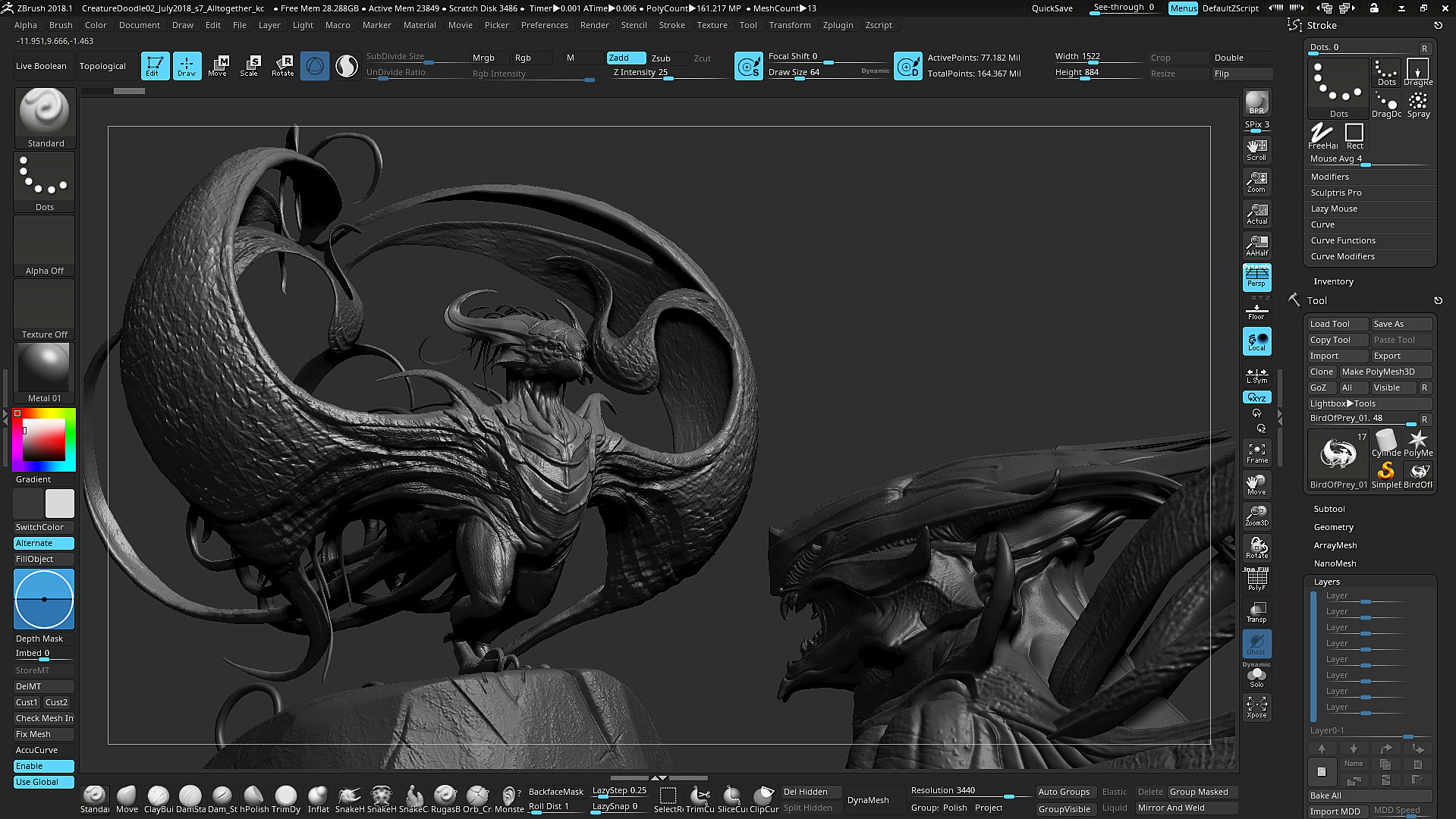Open the Preferences menu
The width and height of the screenshot is (1456, 819).
544,25
